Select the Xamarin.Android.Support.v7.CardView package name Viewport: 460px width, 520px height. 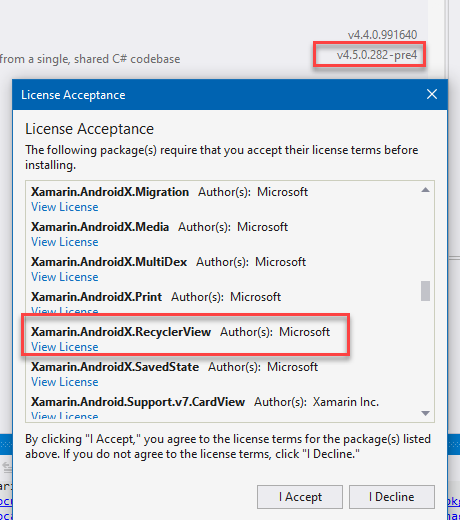(138, 402)
